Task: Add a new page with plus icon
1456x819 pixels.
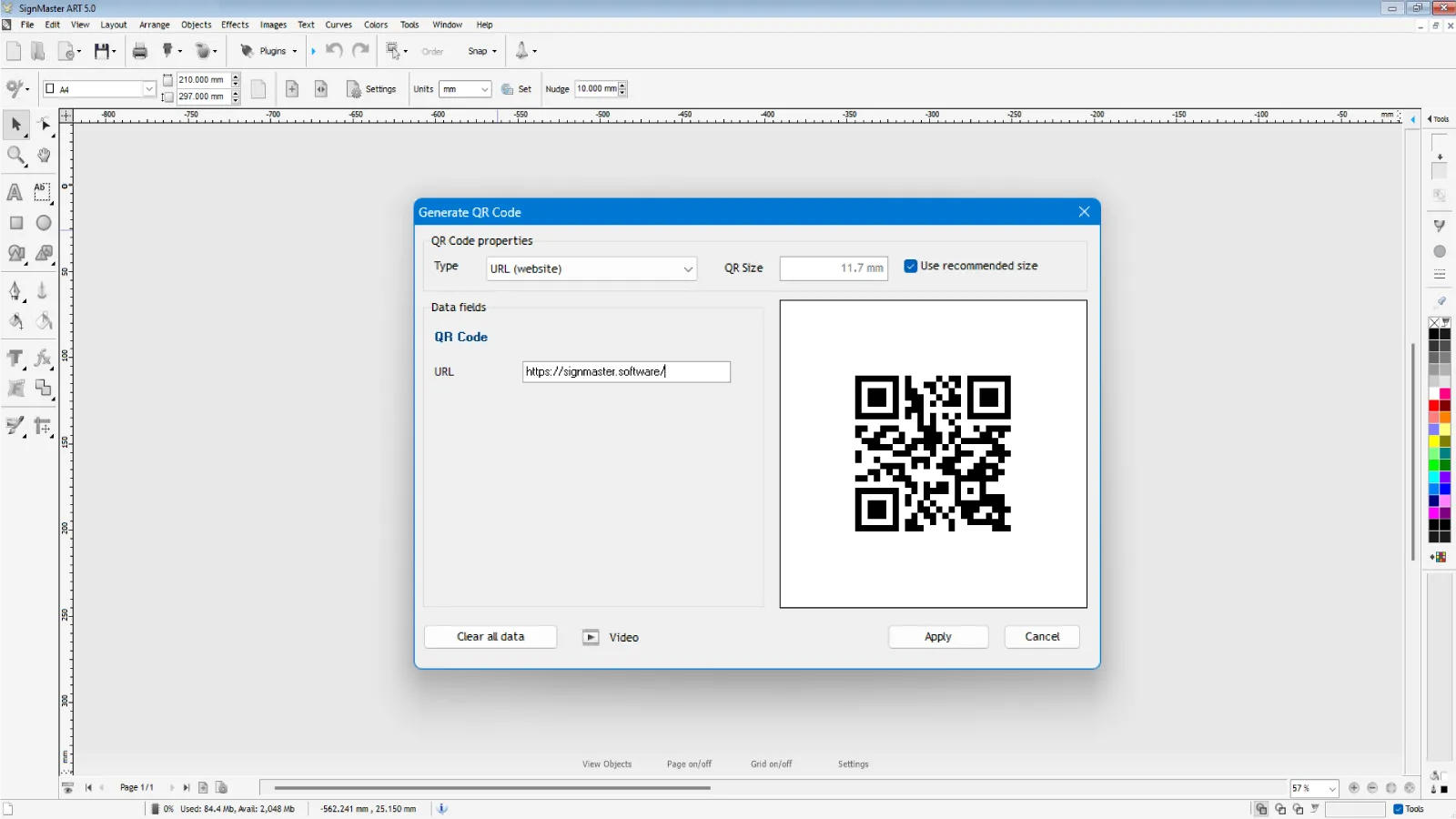Action: [x=292, y=89]
